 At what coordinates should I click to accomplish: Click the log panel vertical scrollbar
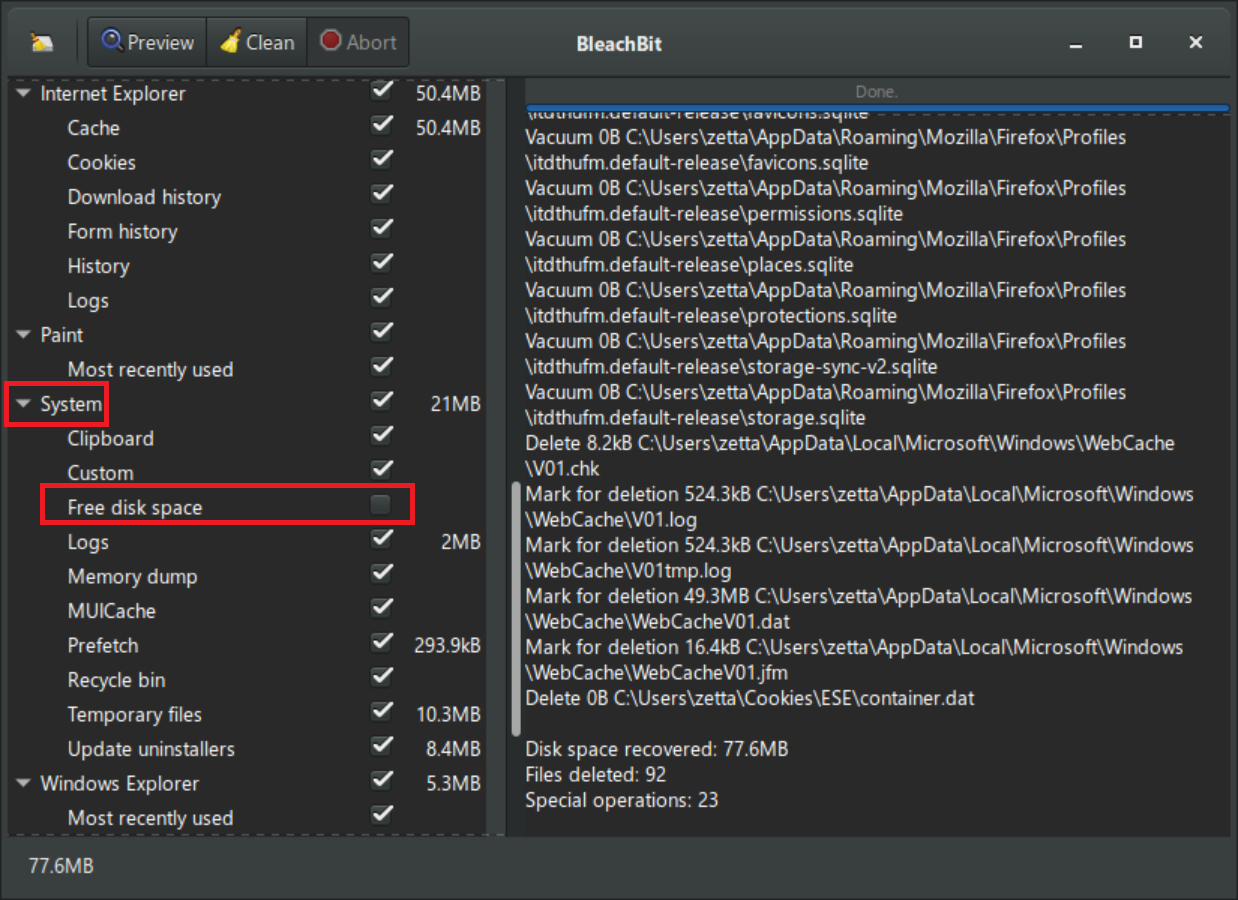[x=516, y=609]
